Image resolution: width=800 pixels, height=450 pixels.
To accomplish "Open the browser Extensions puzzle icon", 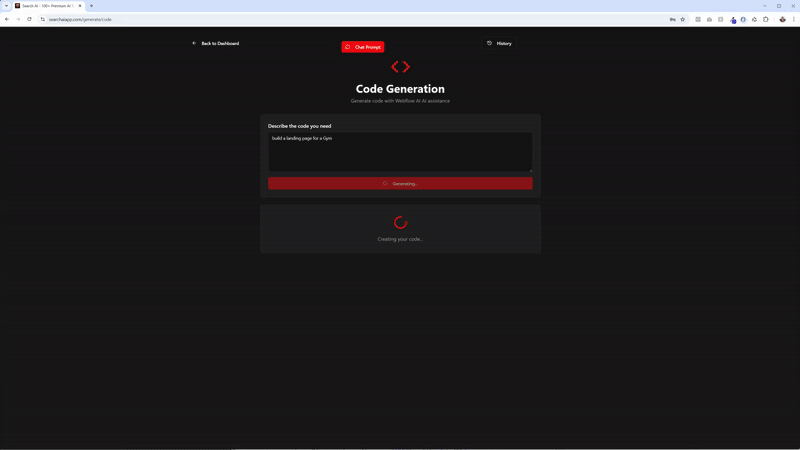I will pyautogui.click(x=766, y=19).
